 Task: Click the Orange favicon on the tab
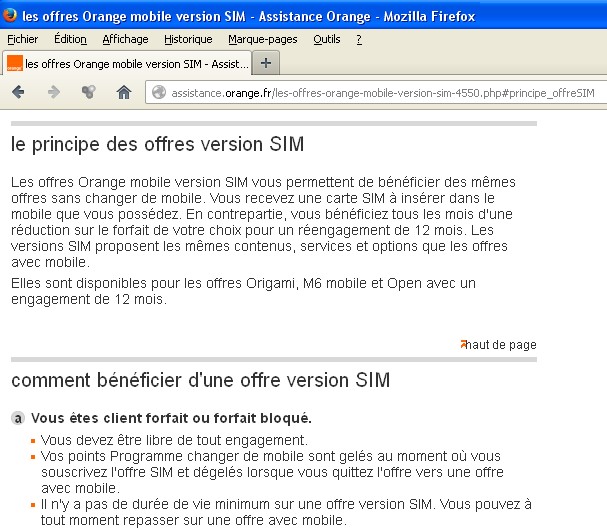click(15, 63)
